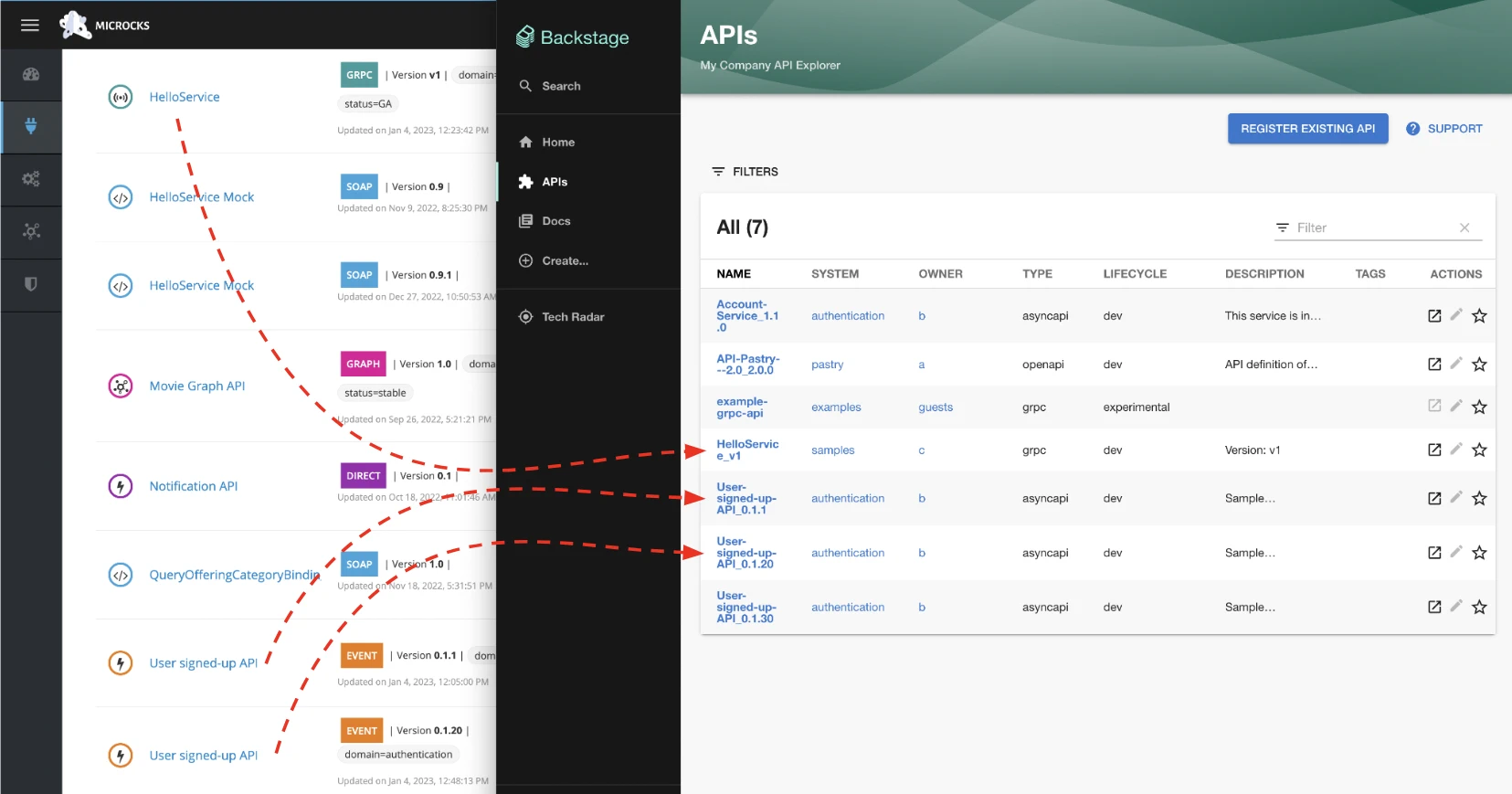Open Search in Backstage sidebar
The height and width of the screenshot is (794, 1512).
pos(588,86)
